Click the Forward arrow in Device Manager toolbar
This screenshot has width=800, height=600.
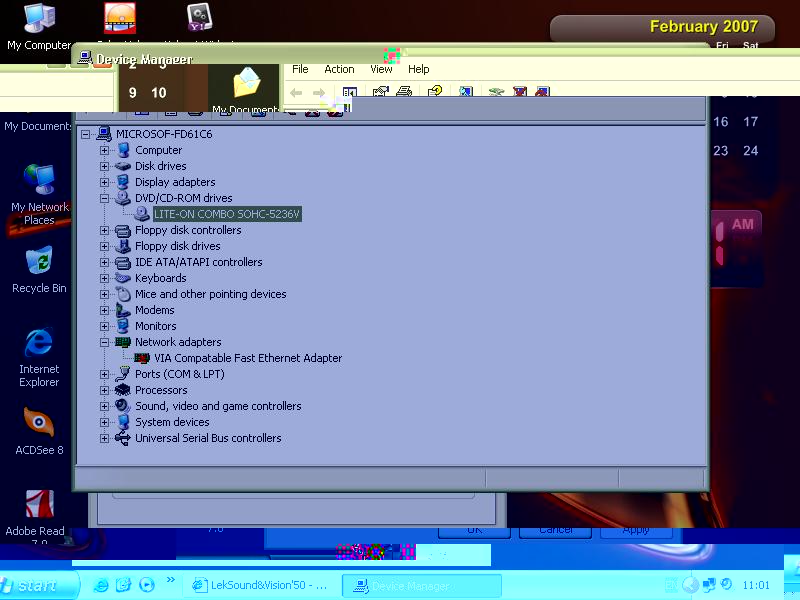(x=319, y=92)
